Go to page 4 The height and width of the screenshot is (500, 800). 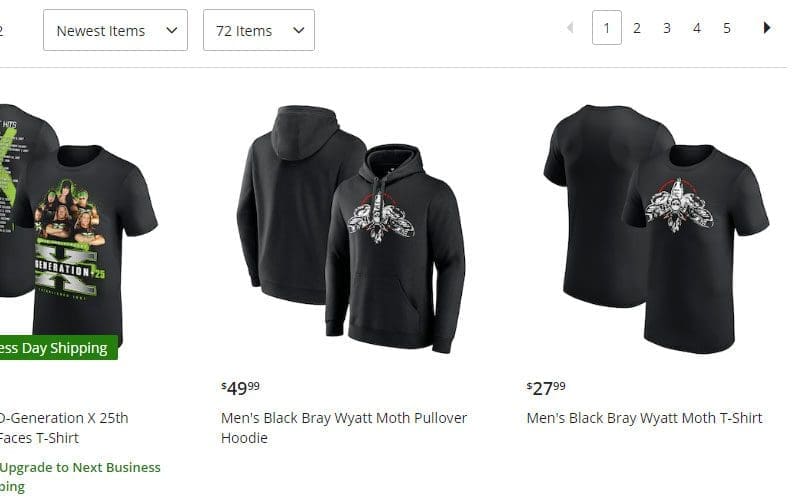click(697, 28)
